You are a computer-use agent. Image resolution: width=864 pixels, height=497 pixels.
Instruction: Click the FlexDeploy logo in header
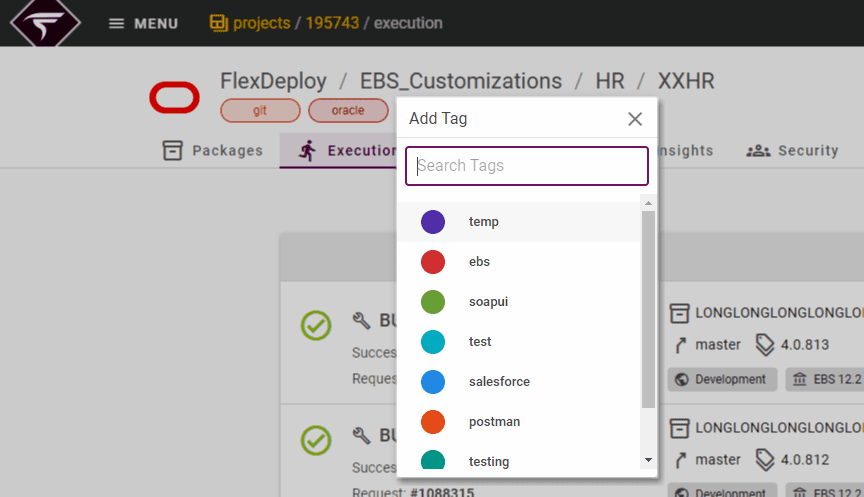point(46,23)
